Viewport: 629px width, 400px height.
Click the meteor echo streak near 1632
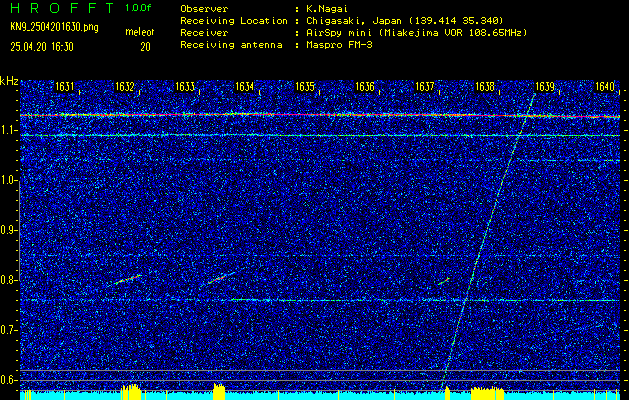tap(128, 279)
